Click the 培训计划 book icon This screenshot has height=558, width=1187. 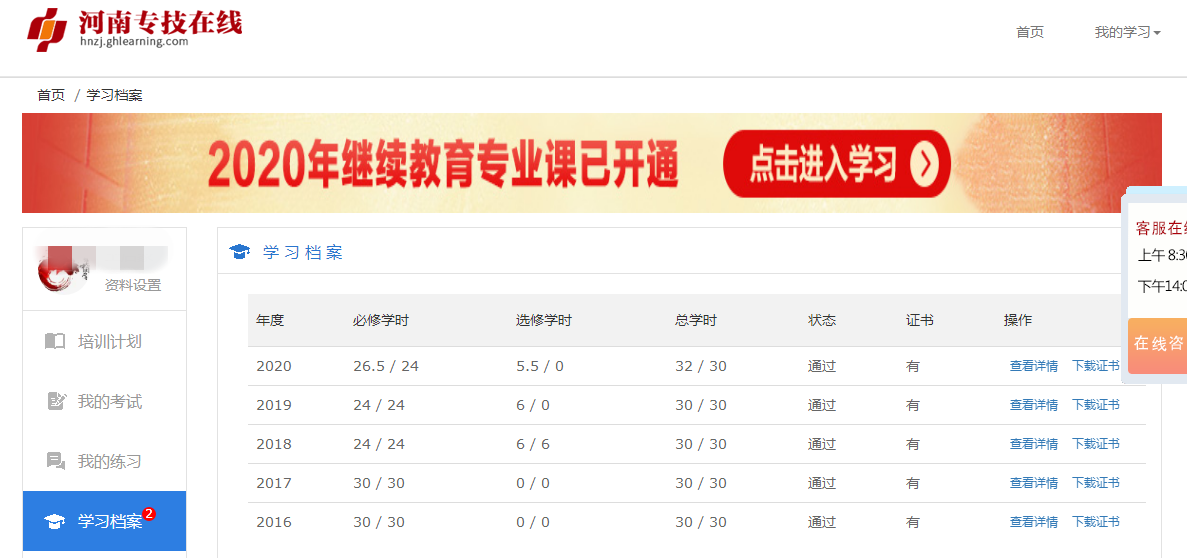pos(55,341)
